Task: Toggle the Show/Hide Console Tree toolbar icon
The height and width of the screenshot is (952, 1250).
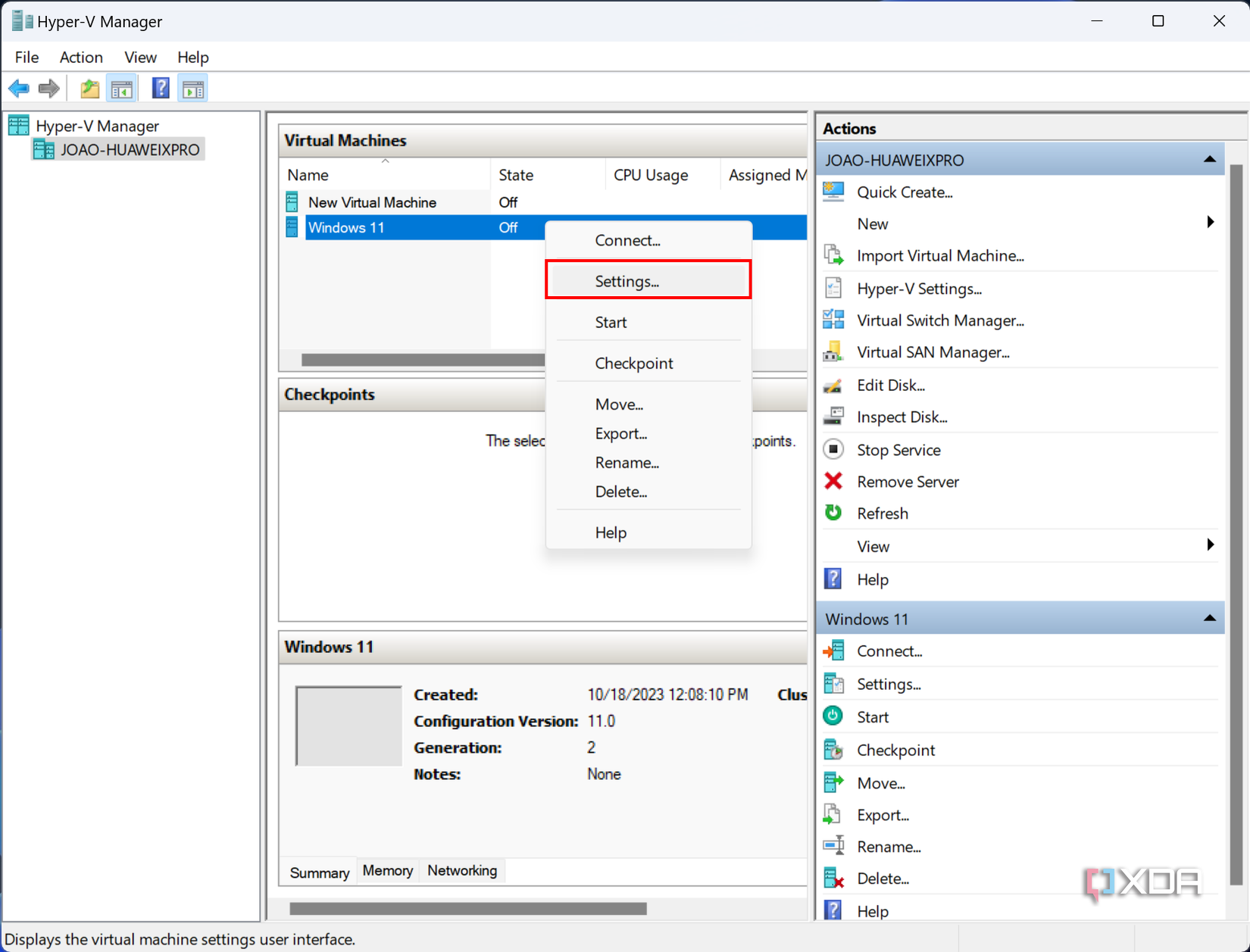Action: 121,89
